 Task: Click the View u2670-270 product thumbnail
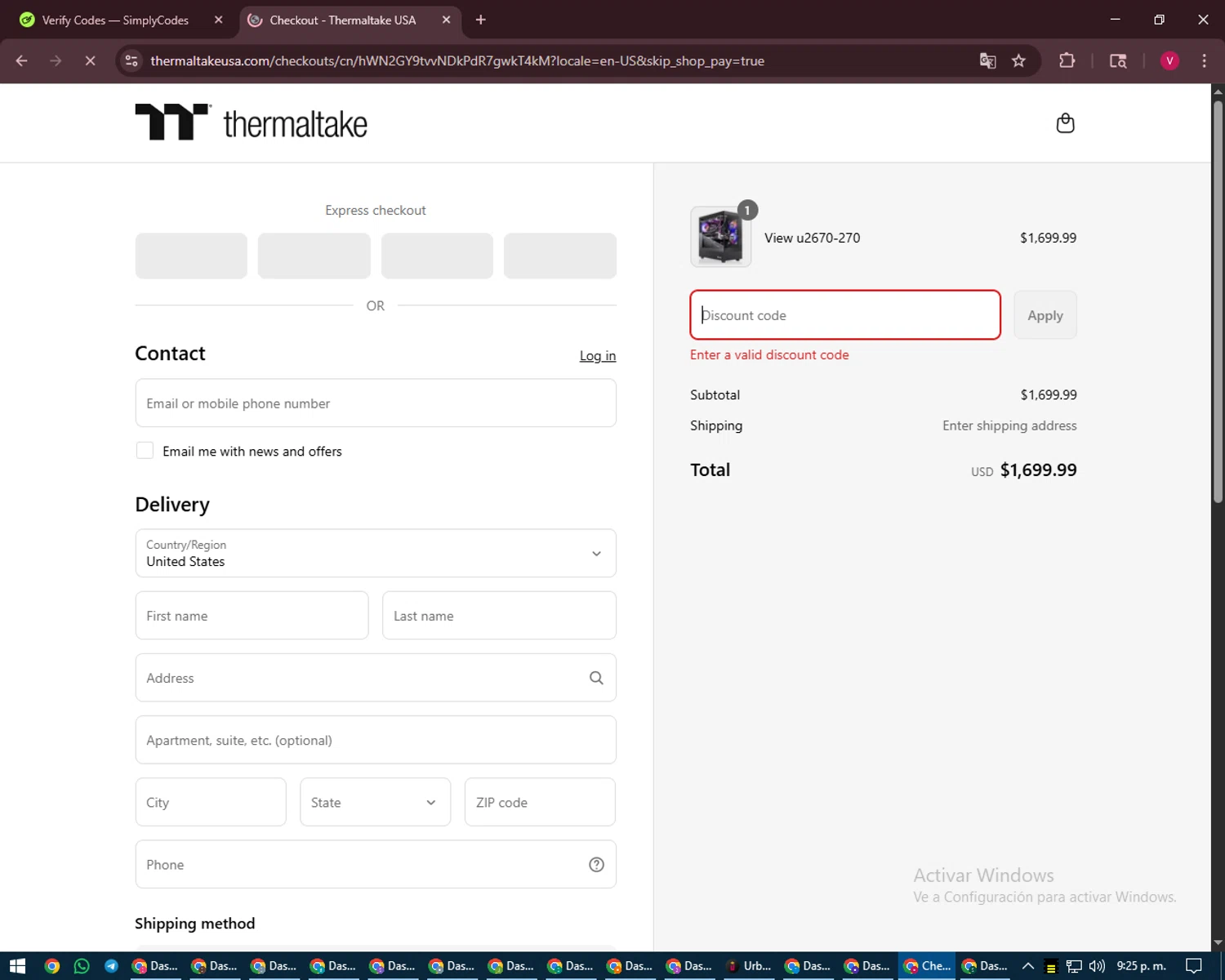720,237
